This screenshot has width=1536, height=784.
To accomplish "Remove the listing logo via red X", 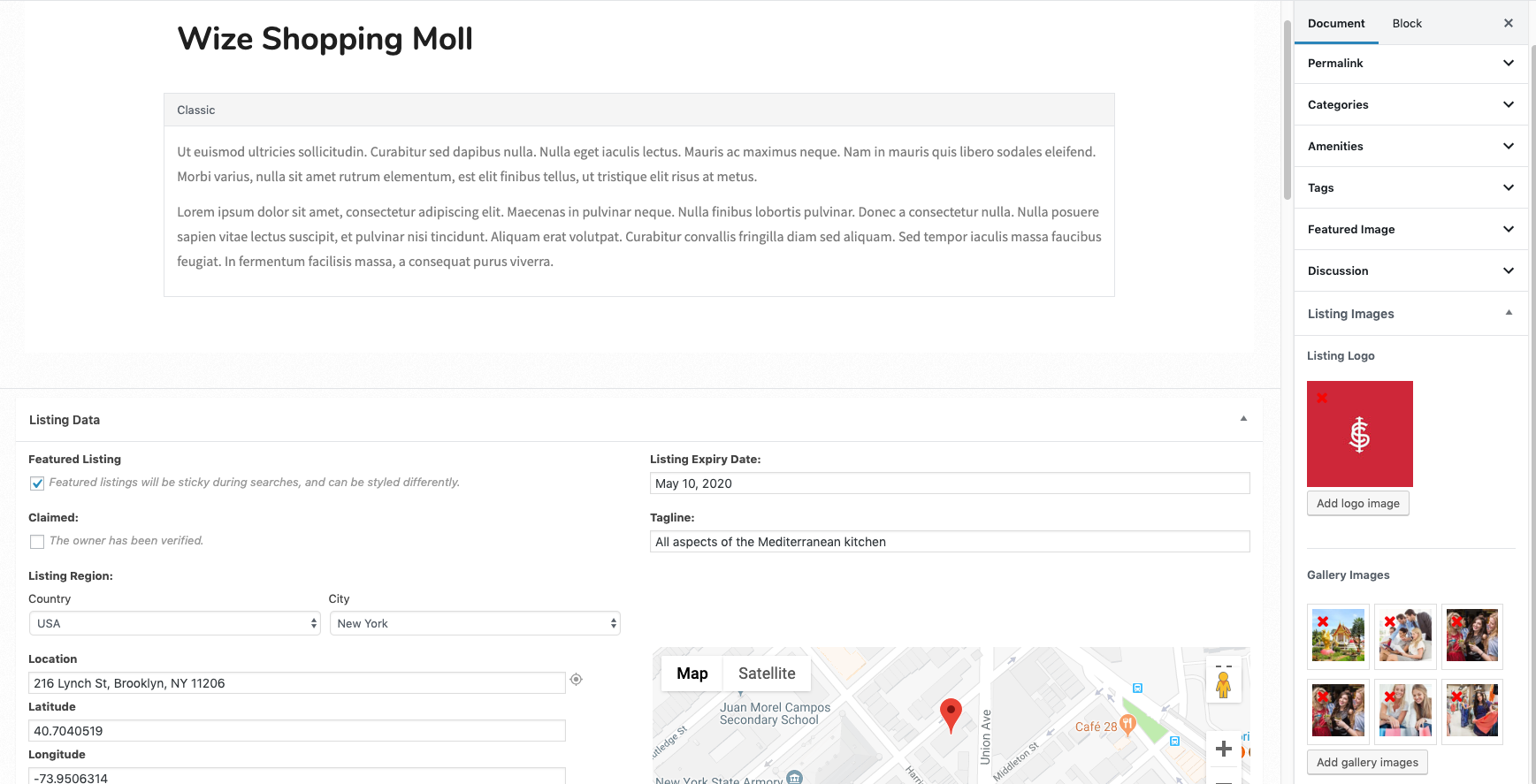I will coord(1322,398).
